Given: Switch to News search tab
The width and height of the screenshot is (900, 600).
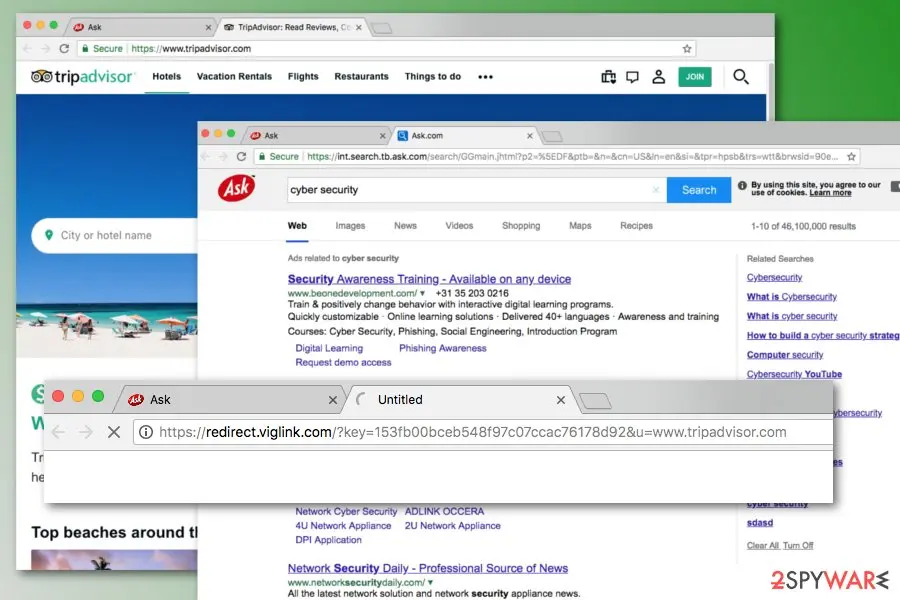Looking at the screenshot, I should tap(405, 226).
